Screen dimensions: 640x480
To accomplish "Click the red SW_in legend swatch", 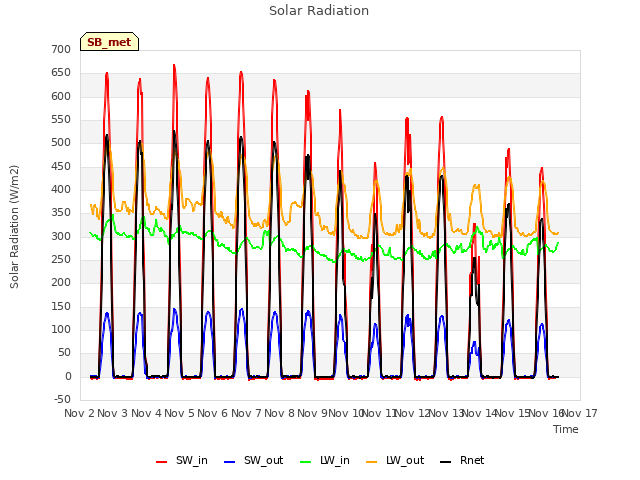I will [162, 462].
